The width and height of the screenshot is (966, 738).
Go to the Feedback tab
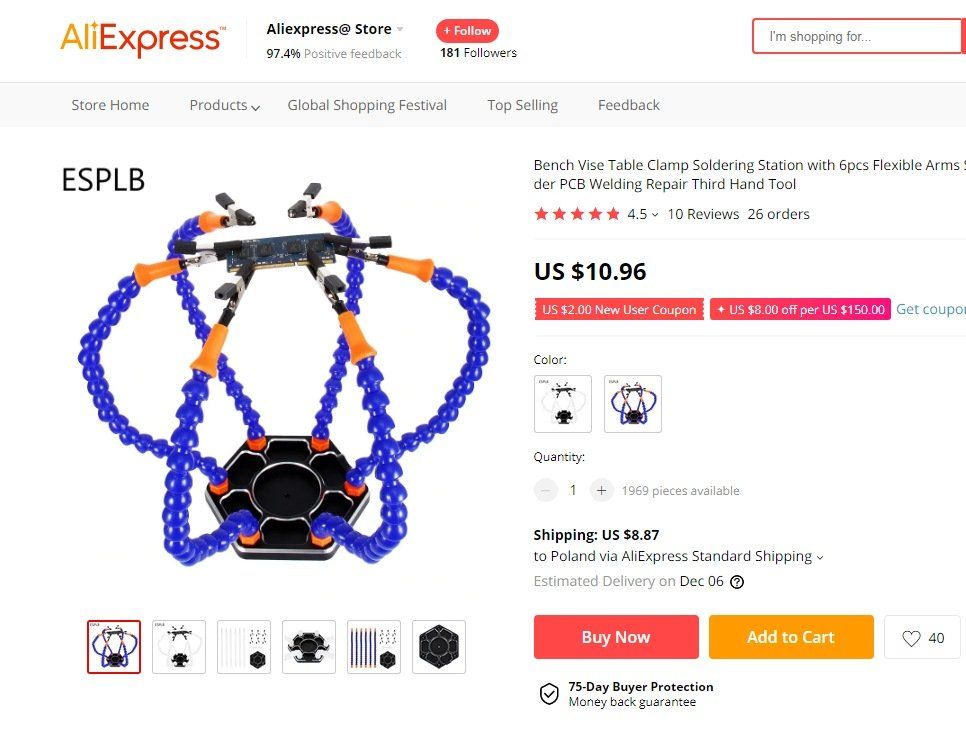point(628,105)
